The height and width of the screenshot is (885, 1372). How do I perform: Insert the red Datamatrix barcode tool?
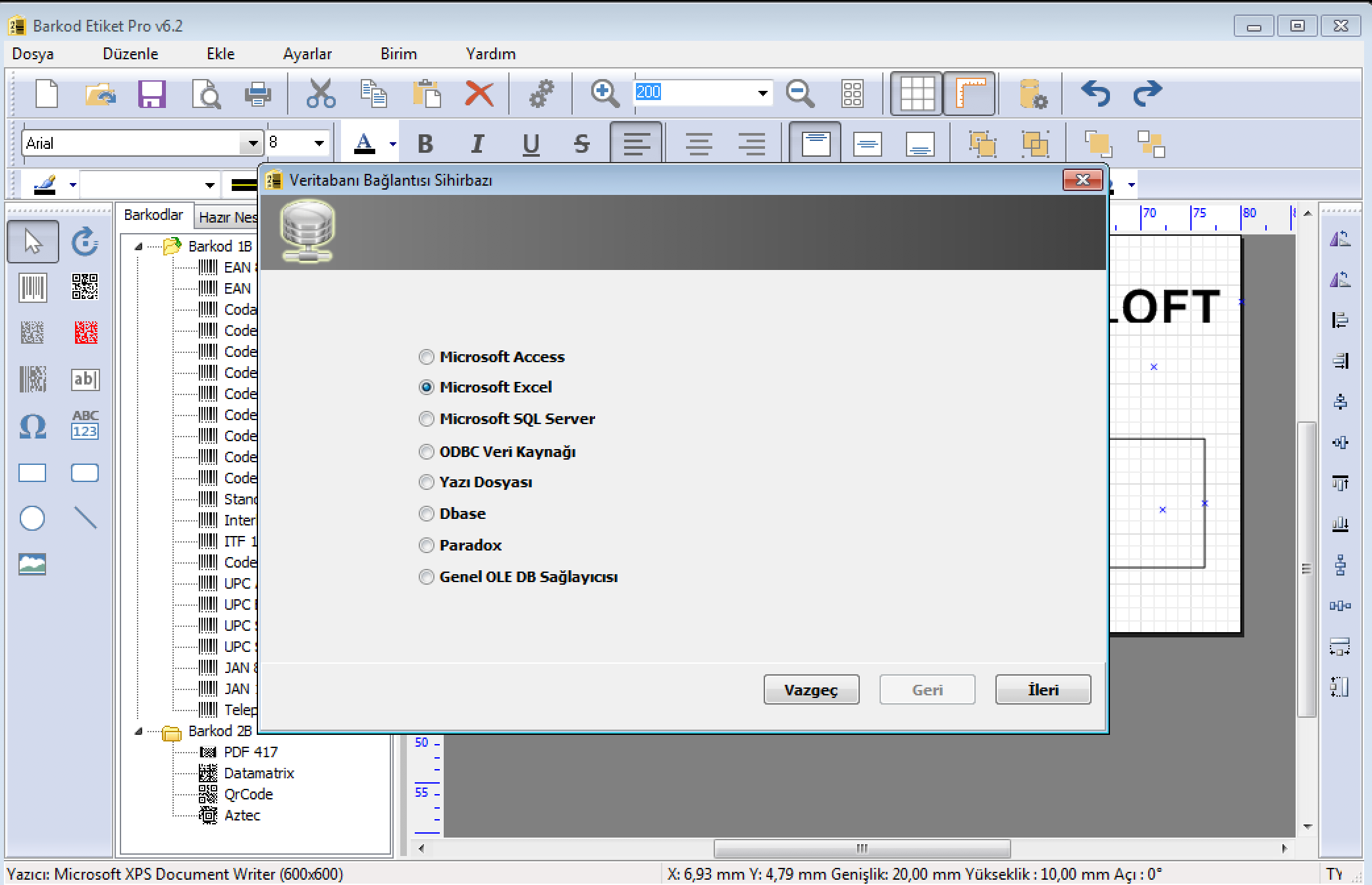[86, 333]
